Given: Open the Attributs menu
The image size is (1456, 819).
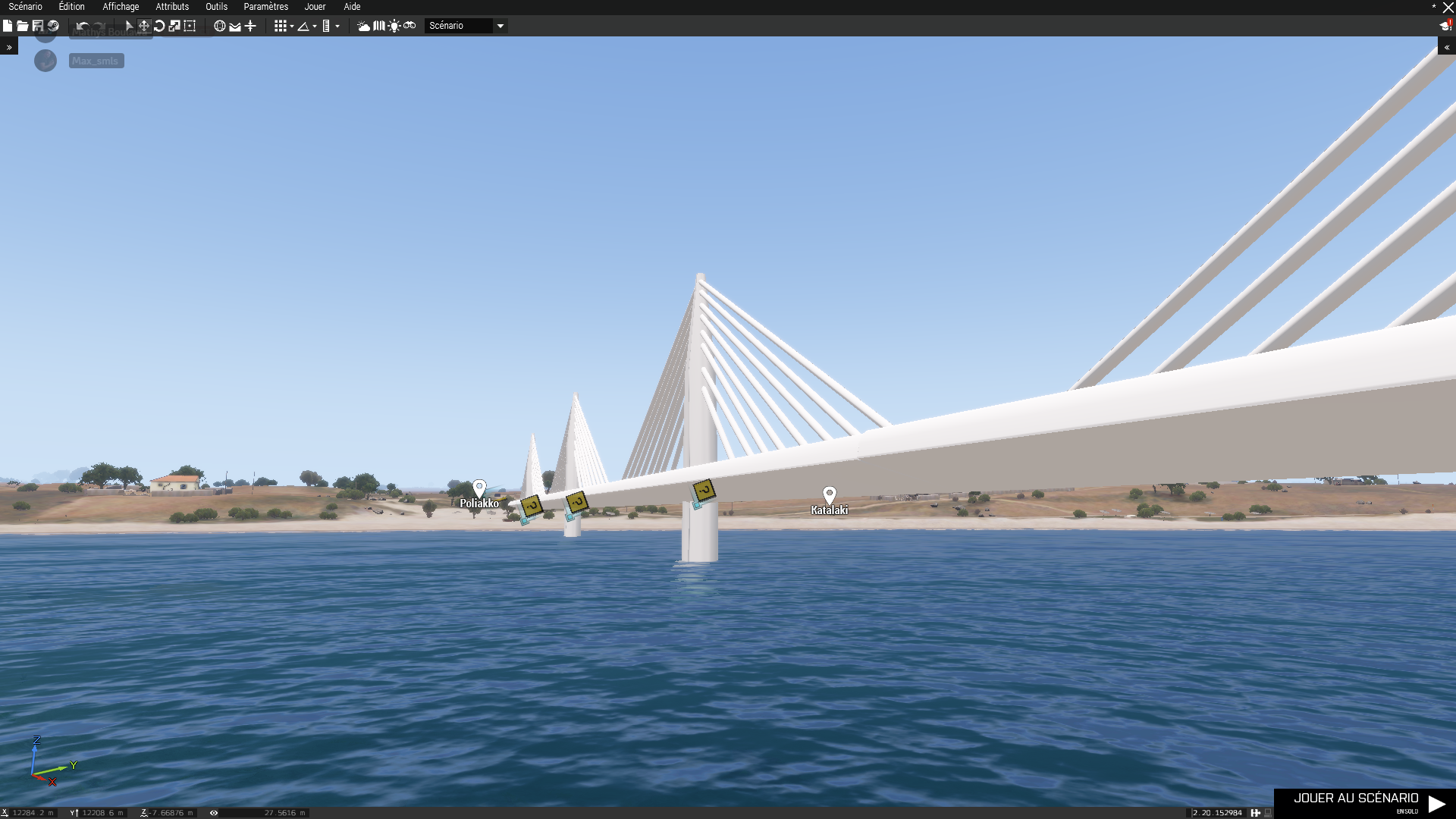Looking at the screenshot, I should [x=172, y=7].
